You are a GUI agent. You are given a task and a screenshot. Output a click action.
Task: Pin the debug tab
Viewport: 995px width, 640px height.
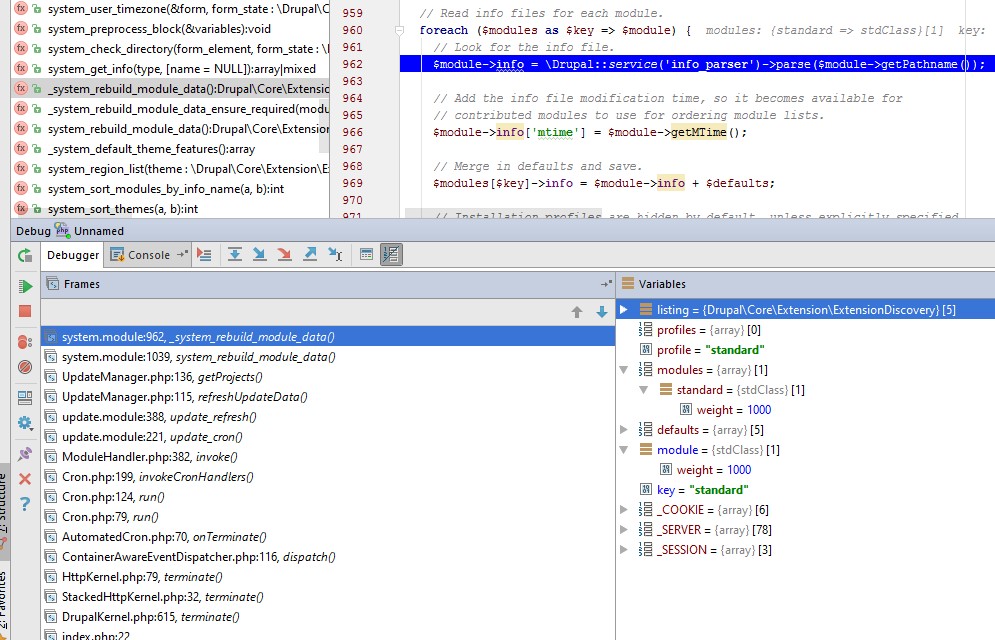25,454
